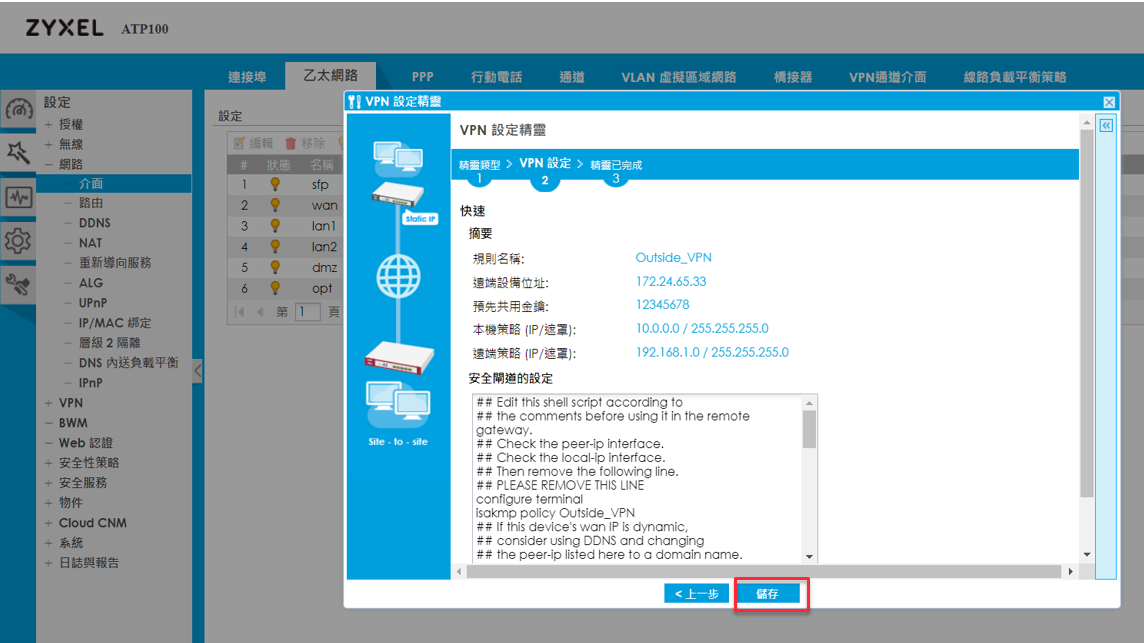This screenshot has width=1144, height=643.
Task: Open the monitor waveform sidebar icon
Action: point(18,197)
